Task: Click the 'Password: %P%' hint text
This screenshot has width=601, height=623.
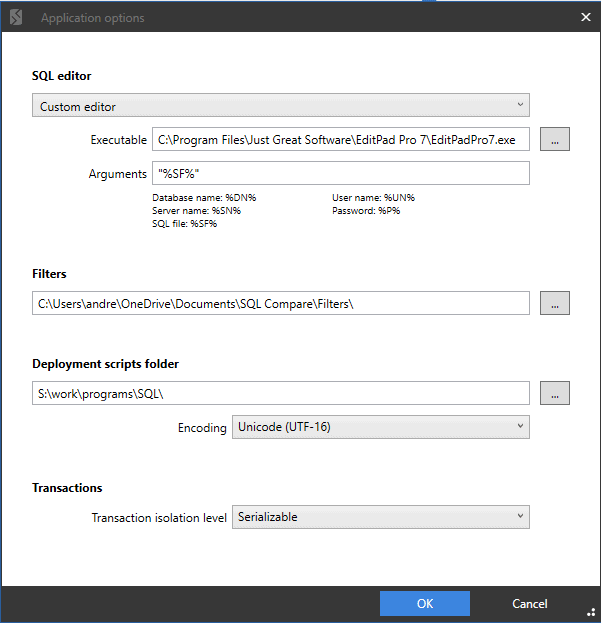Action: click(x=366, y=211)
